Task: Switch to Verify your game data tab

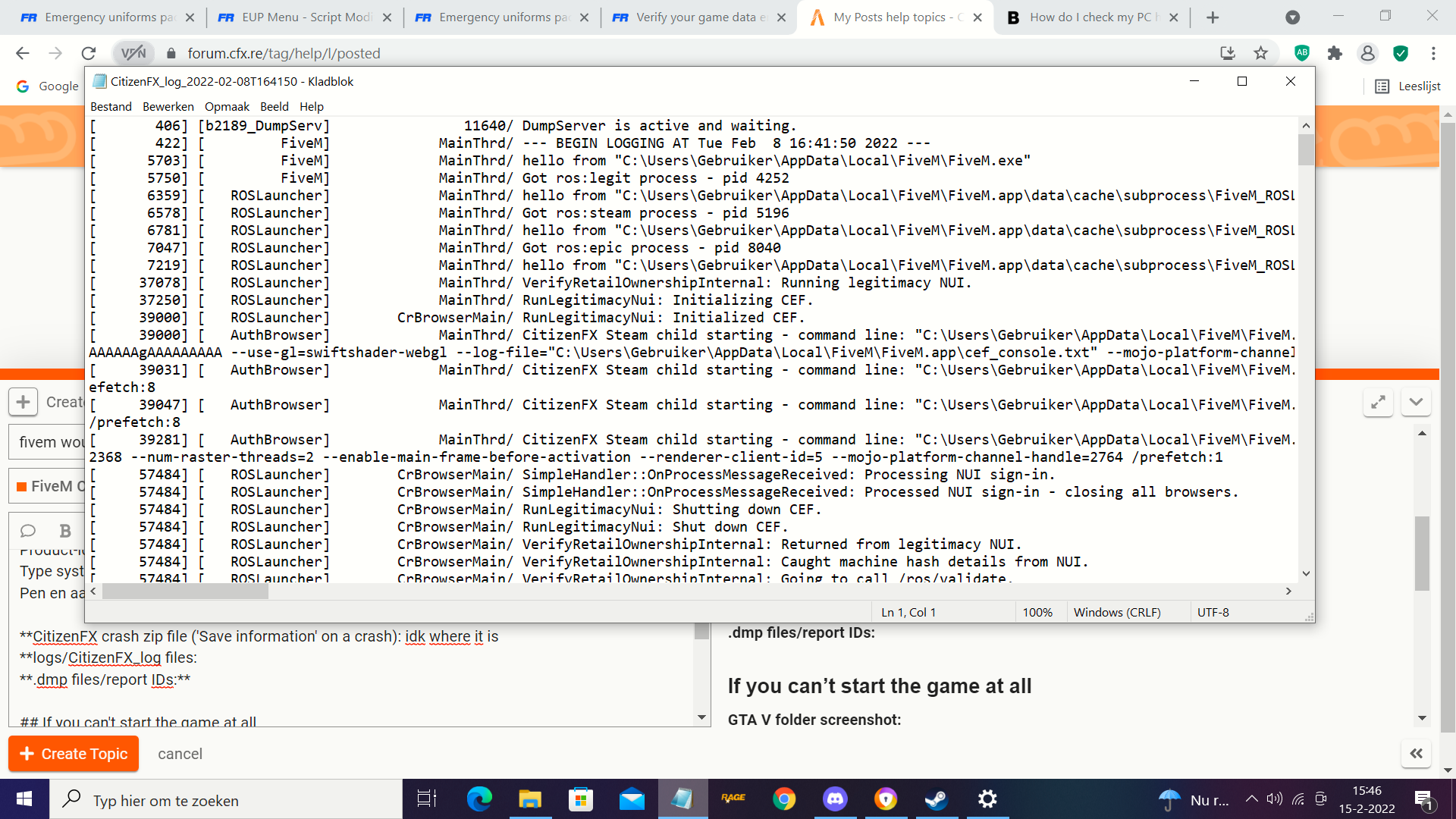Action: coord(700,17)
